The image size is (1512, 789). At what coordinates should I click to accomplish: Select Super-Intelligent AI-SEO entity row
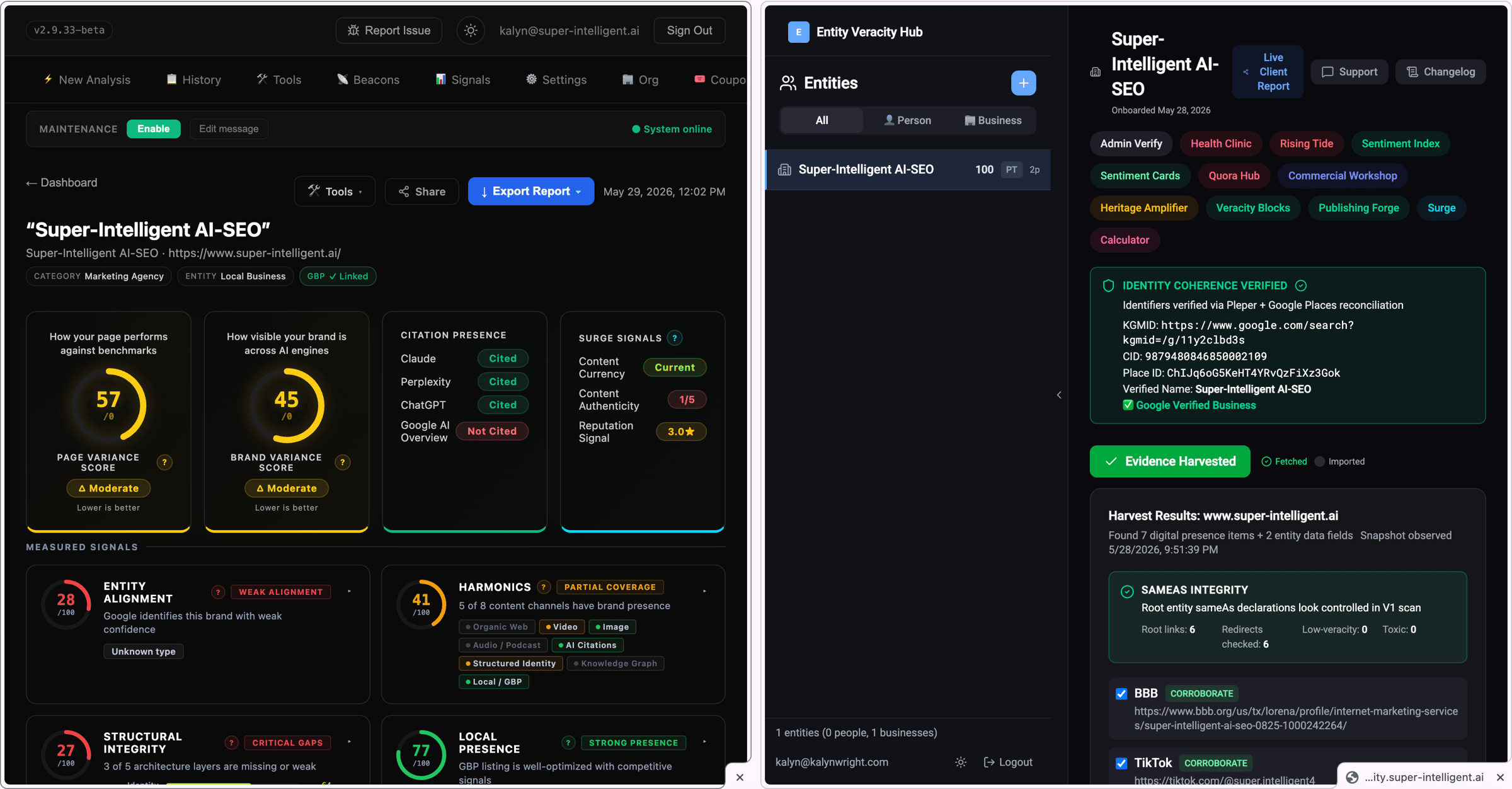[908, 170]
